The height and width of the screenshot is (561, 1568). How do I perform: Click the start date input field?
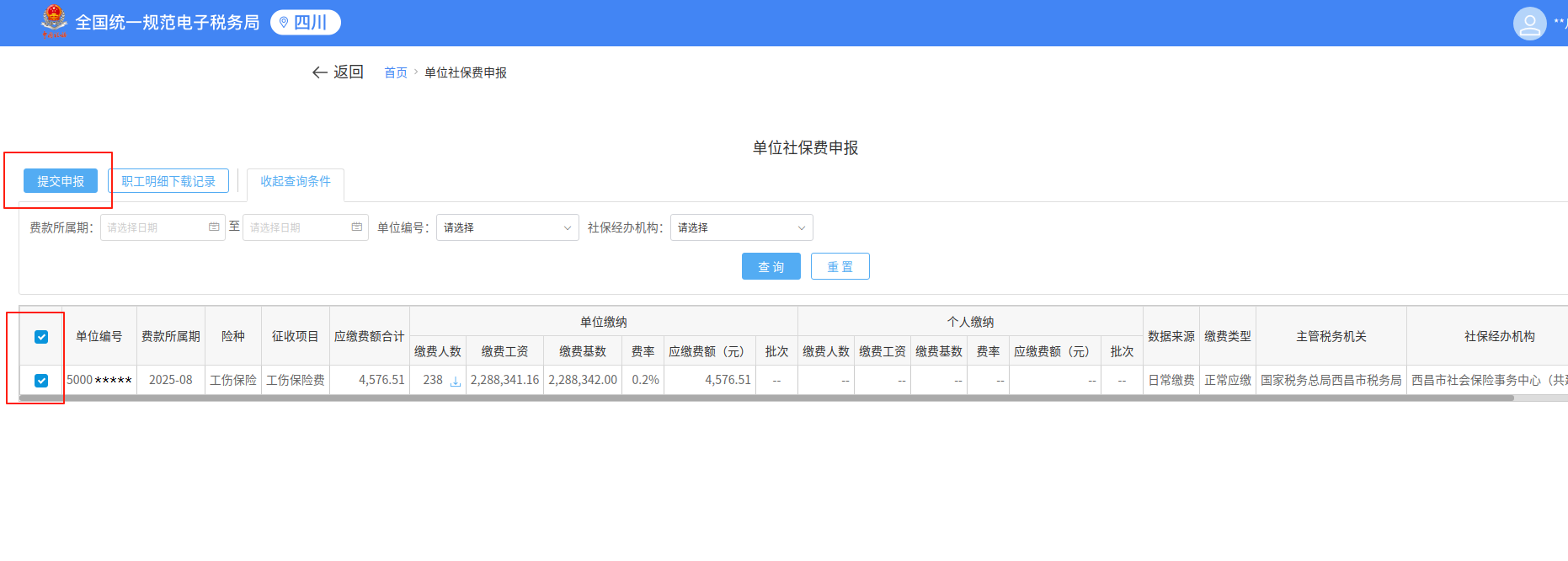coord(154,227)
